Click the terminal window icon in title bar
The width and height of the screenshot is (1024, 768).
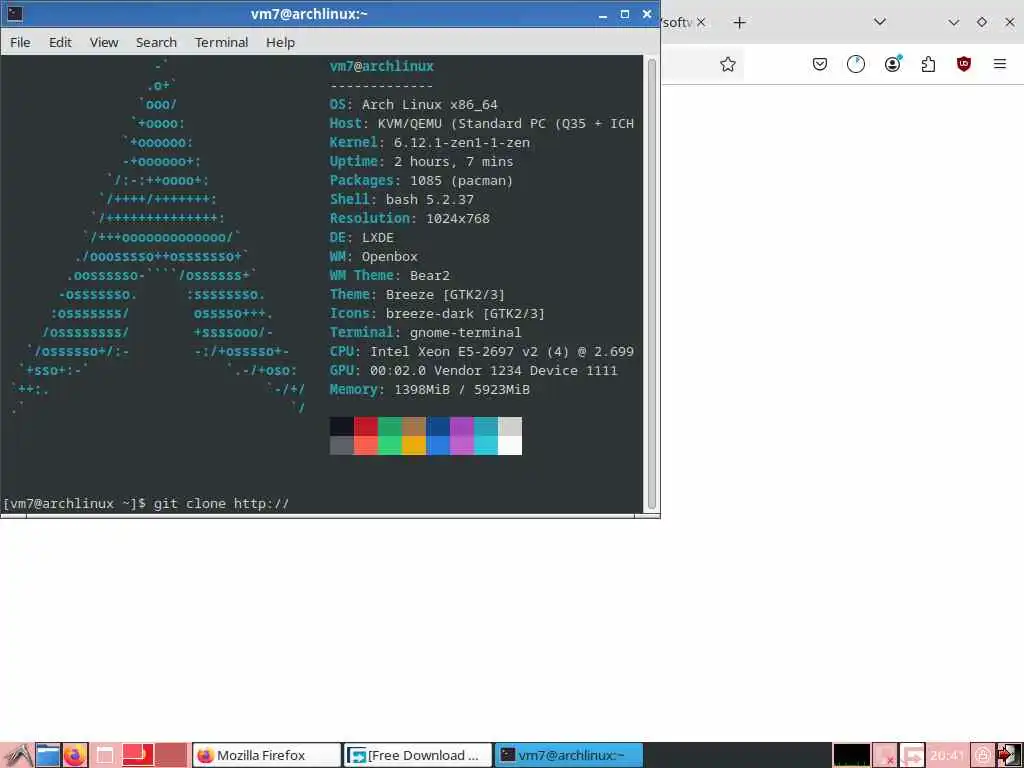[x=14, y=14]
